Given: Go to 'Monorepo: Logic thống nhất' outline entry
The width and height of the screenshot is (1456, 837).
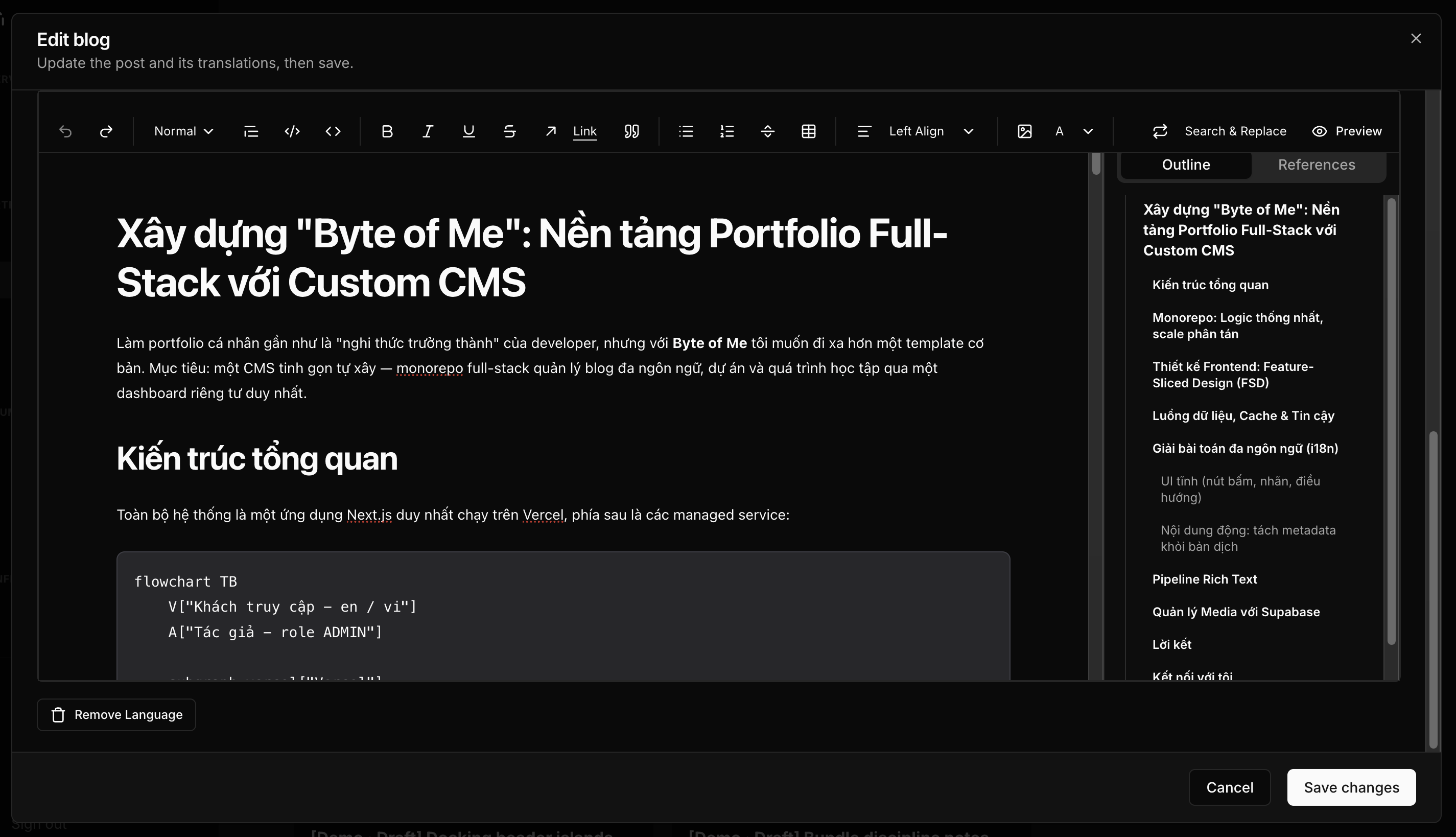Looking at the screenshot, I should tap(1238, 326).
